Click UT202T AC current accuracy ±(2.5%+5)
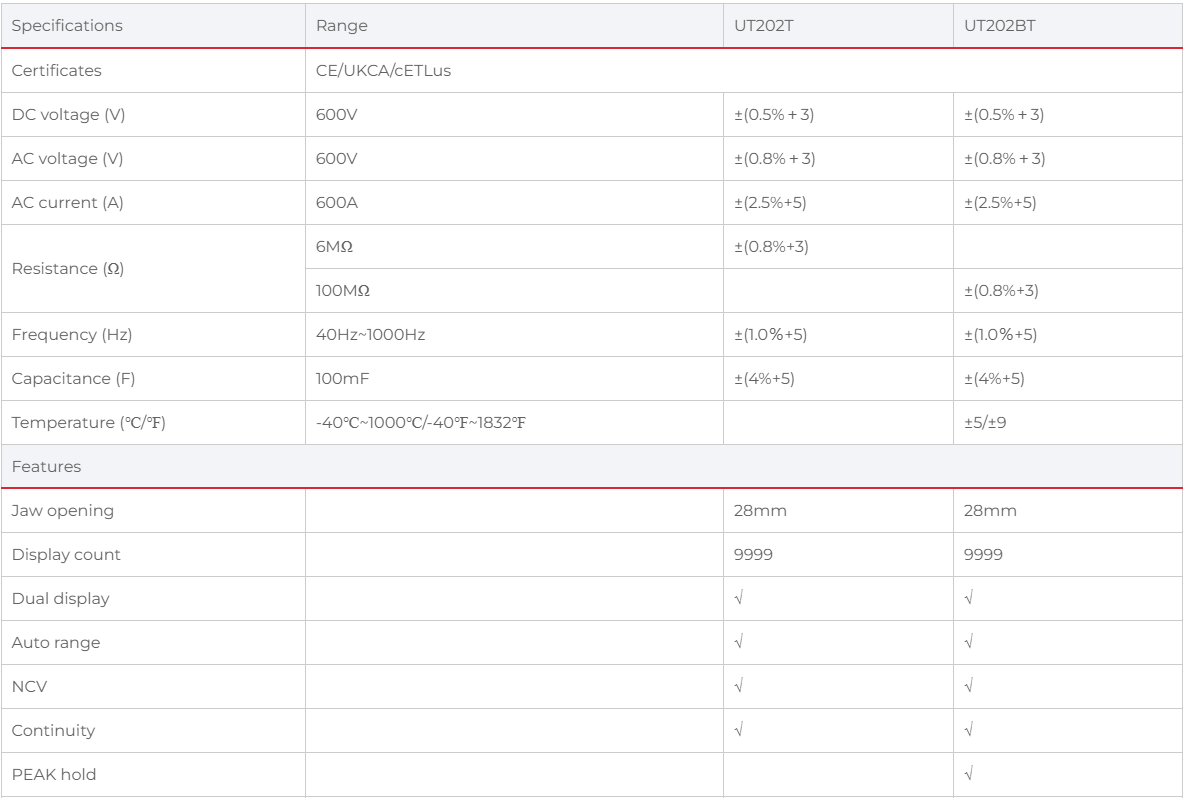 click(x=769, y=202)
